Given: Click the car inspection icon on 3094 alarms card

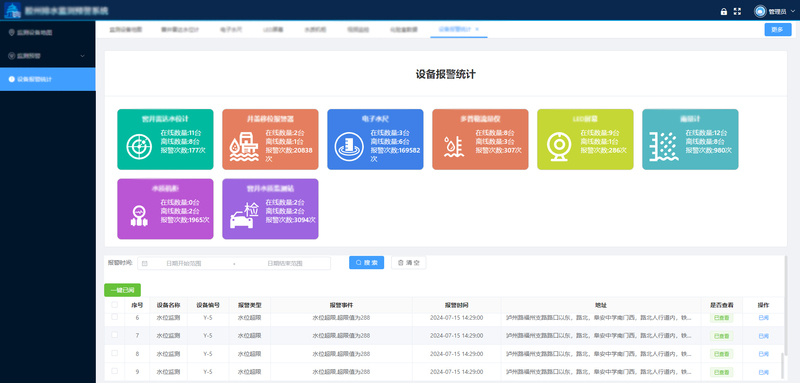Looking at the screenshot, I should 244,215.
